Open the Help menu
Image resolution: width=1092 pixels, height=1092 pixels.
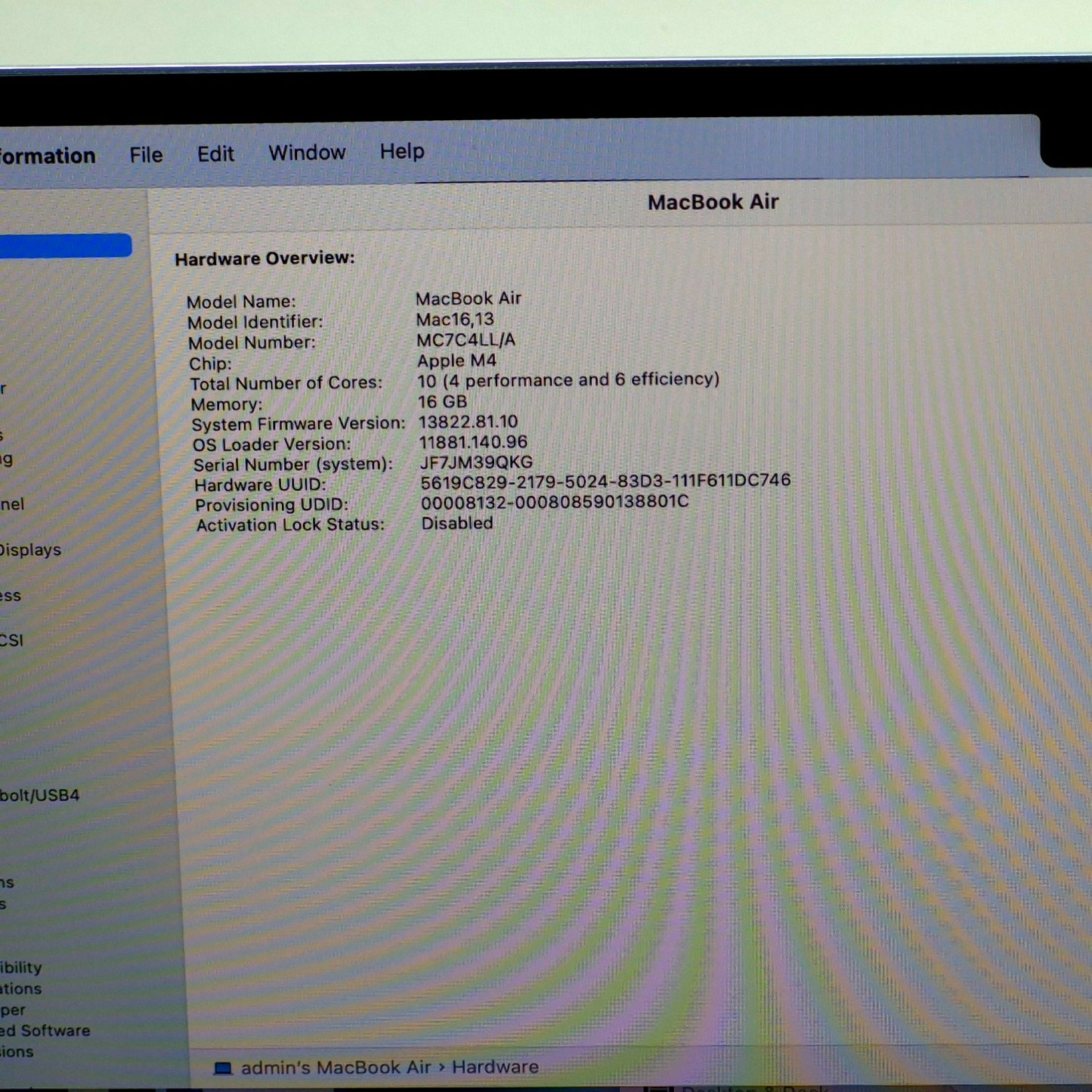click(x=402, y=151)
